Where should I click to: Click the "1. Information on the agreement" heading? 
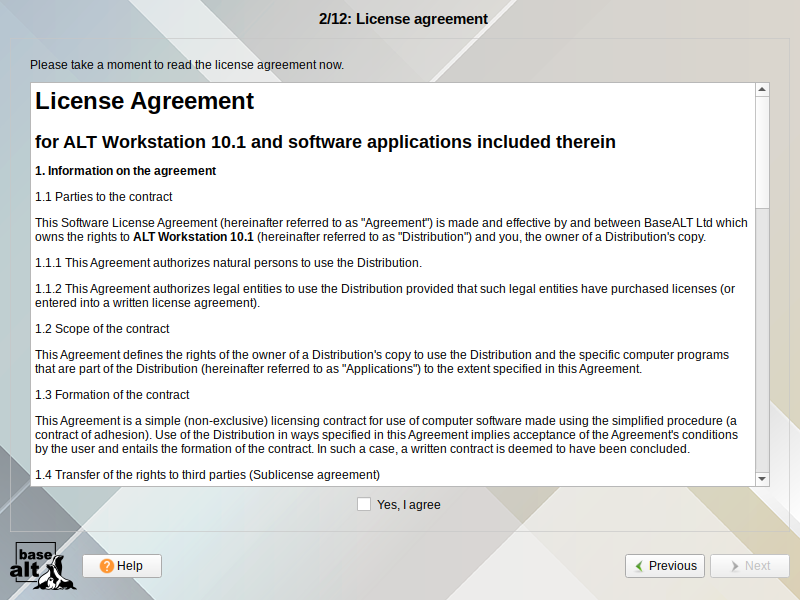[x=126, y=171]
